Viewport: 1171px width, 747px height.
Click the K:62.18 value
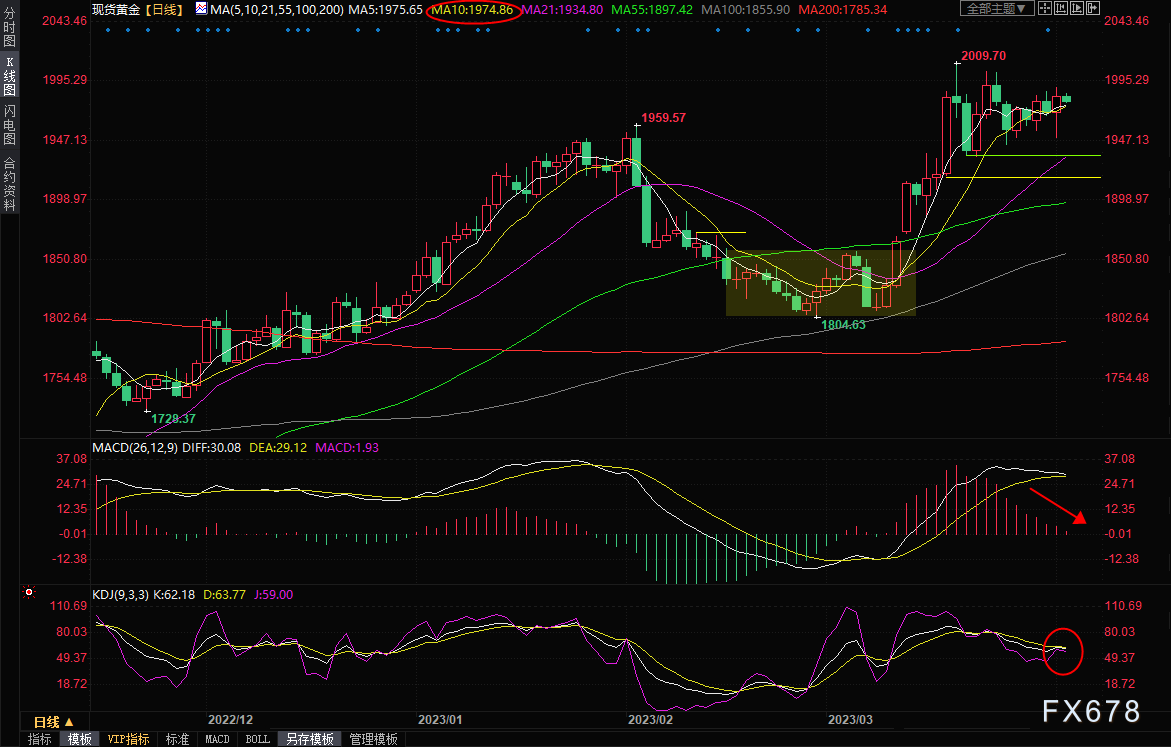(x=174, y=595)
